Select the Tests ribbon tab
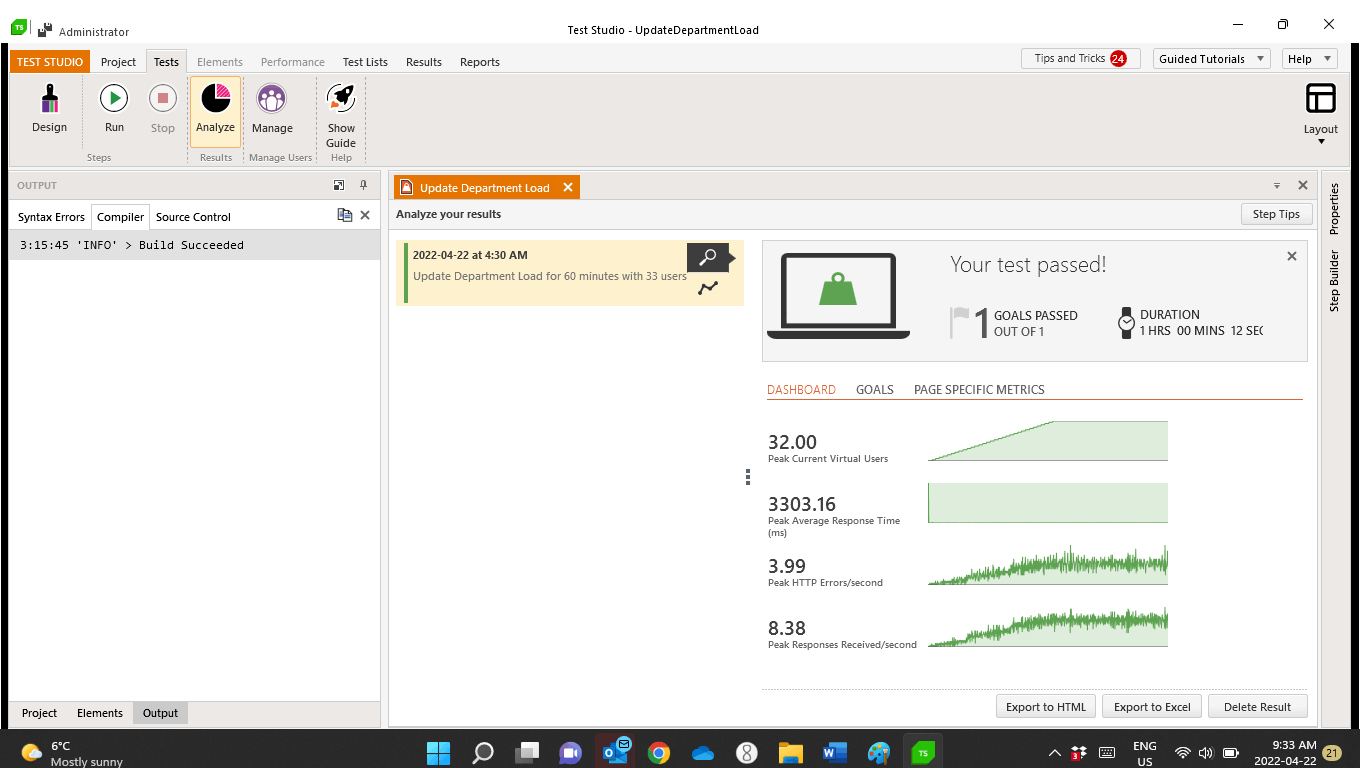The width and height of the screenshot is (1360, 768). (x=166, y=62)
